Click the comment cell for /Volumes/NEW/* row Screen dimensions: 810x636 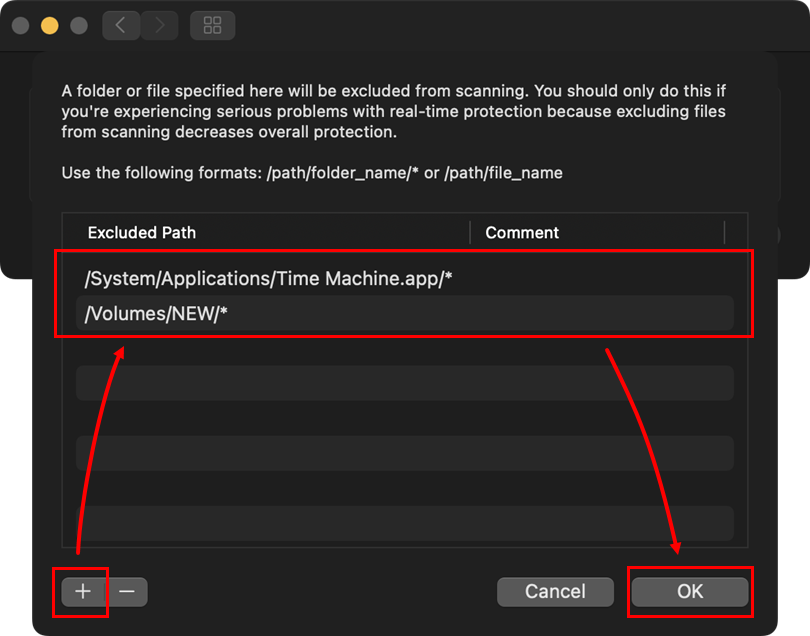(x=600, y=314)
